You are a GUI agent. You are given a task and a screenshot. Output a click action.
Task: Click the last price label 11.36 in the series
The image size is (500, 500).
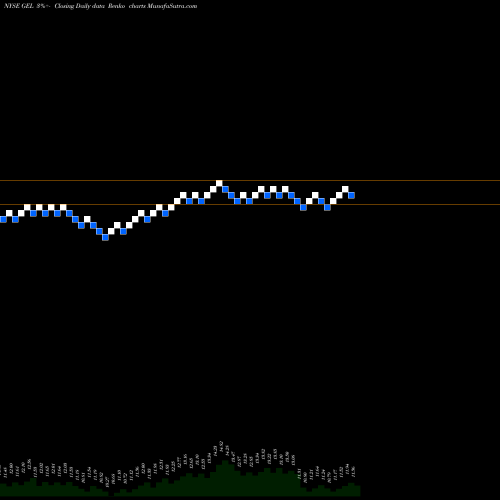[353, 471]
